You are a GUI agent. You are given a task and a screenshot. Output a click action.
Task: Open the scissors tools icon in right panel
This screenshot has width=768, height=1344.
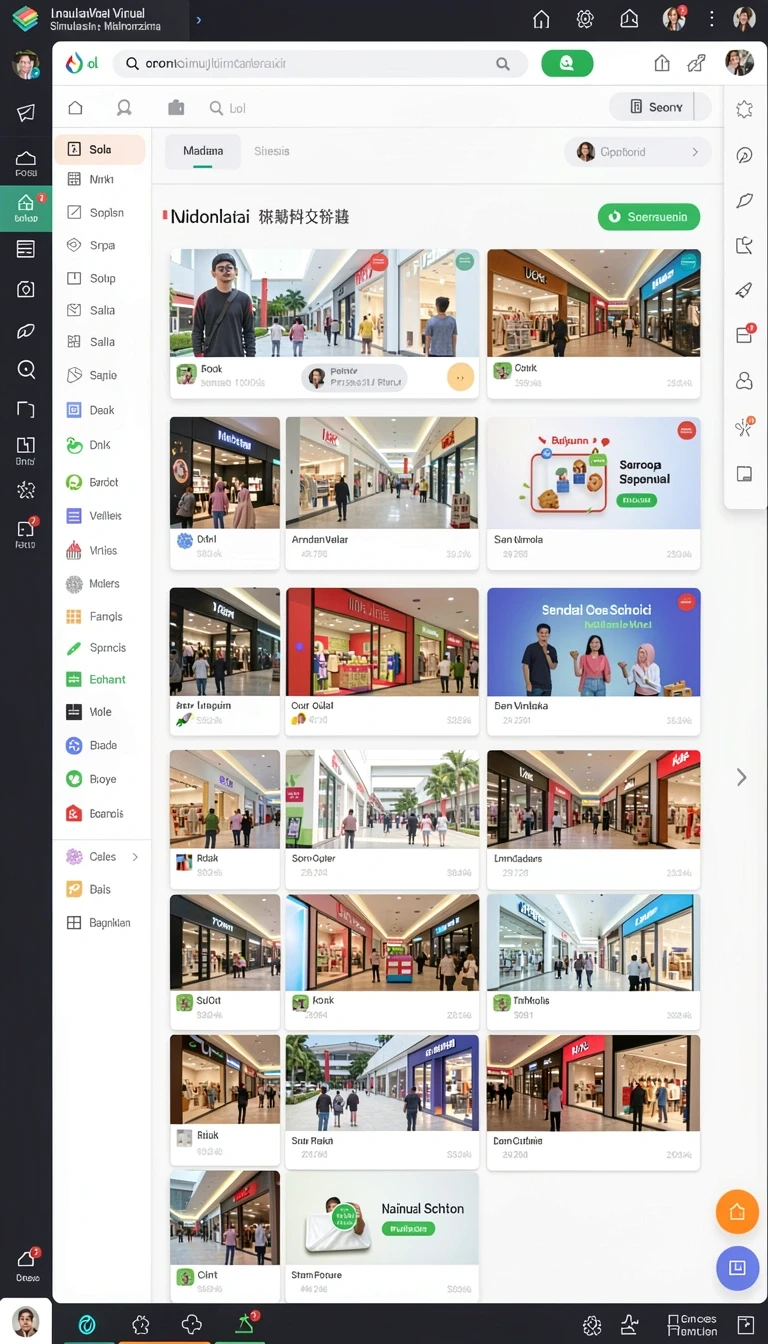[744, 428]
